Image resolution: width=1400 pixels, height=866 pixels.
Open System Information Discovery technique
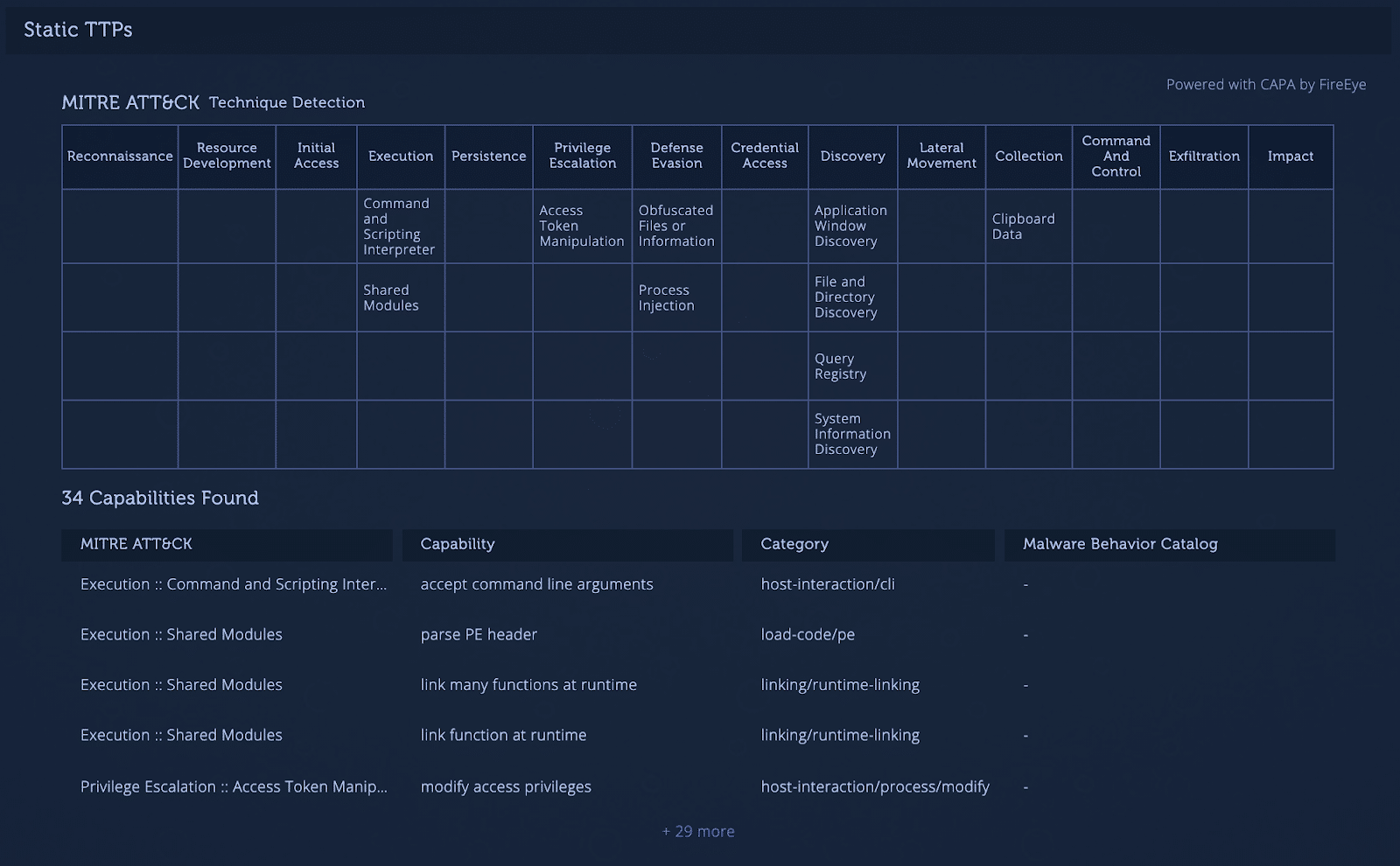[851, 435]
